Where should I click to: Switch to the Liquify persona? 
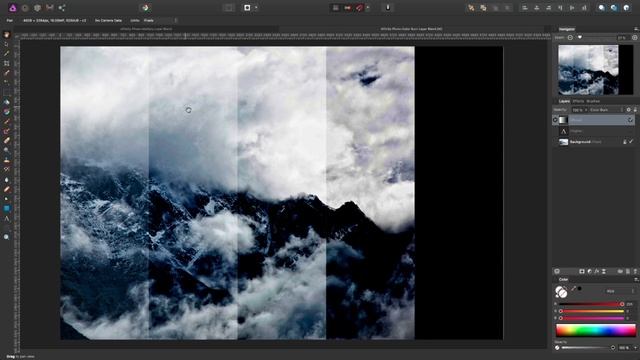25,8
